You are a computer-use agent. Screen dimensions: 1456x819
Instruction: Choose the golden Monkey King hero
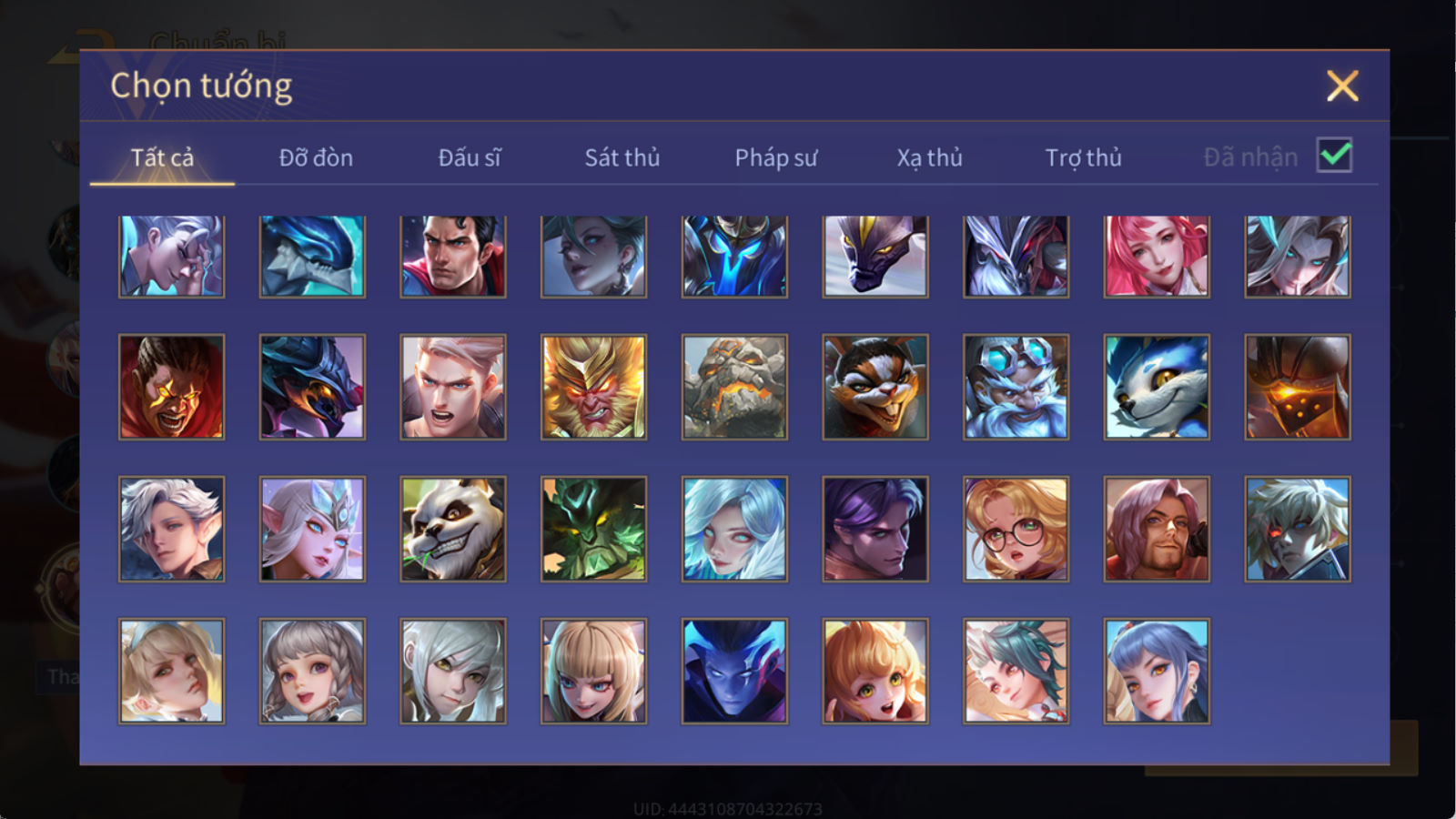(x=593, y=387)
